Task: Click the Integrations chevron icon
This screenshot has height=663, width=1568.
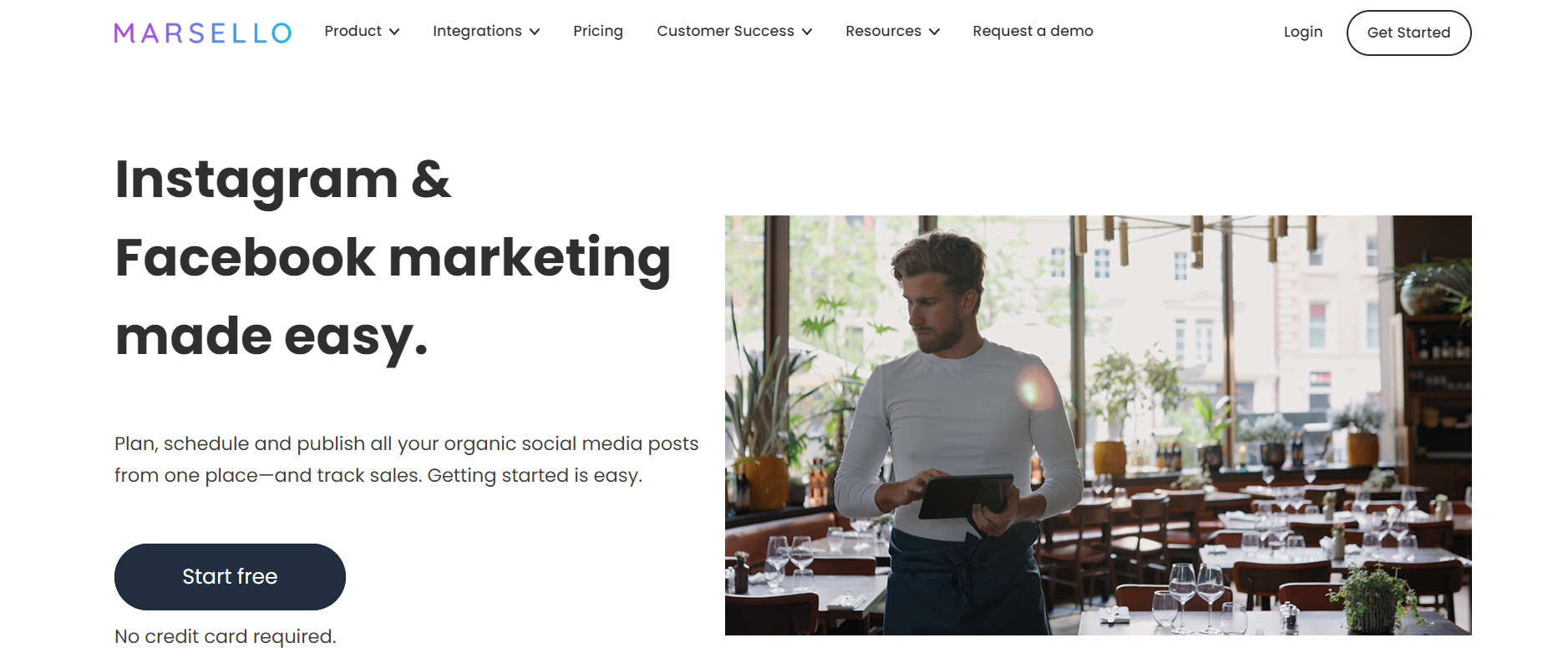Action: pyautogui.click(x=535, y=32)
